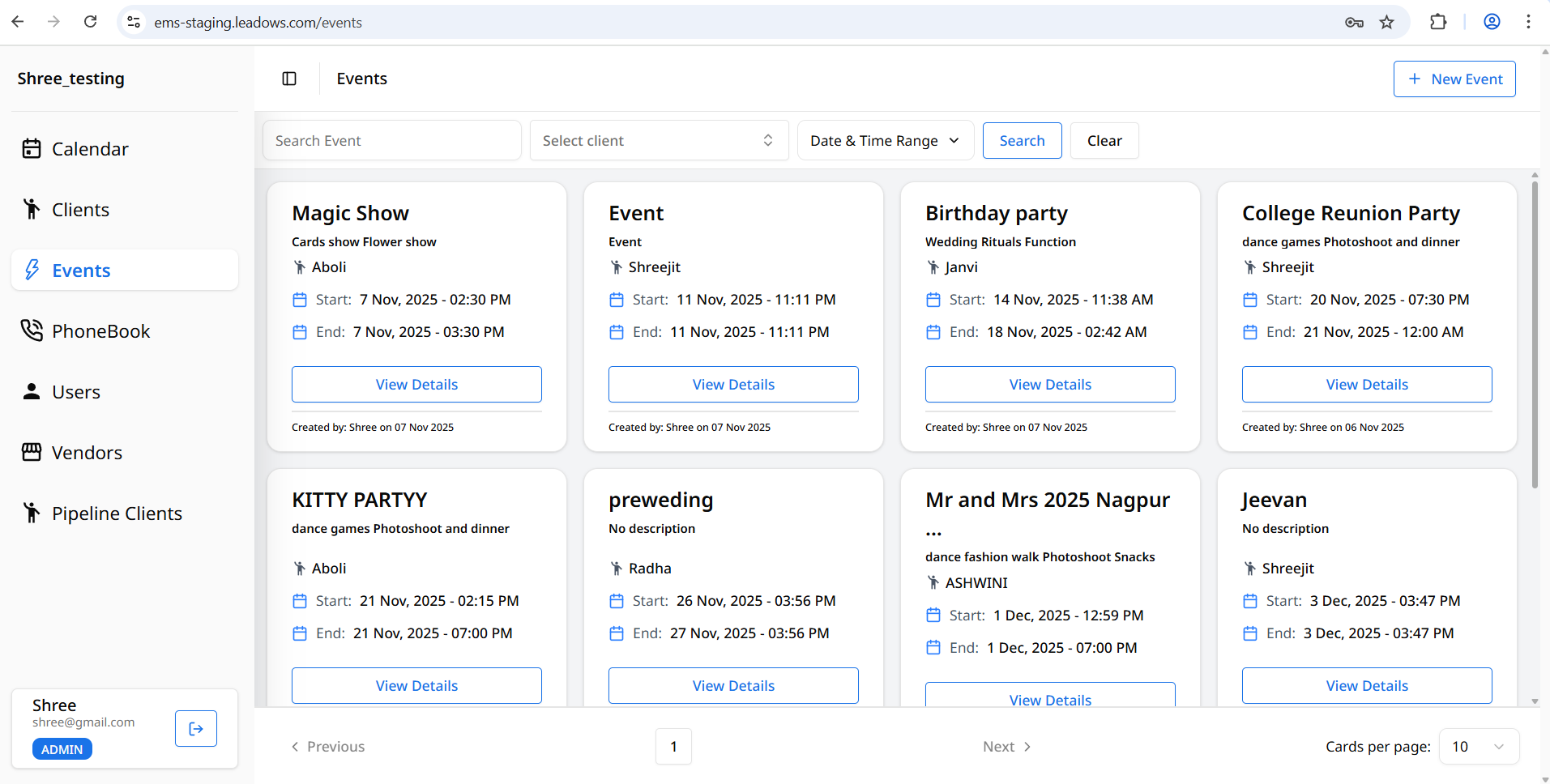1550x784 pixels.
Task: Focus the Search Event input field
Action: (391, 141)
